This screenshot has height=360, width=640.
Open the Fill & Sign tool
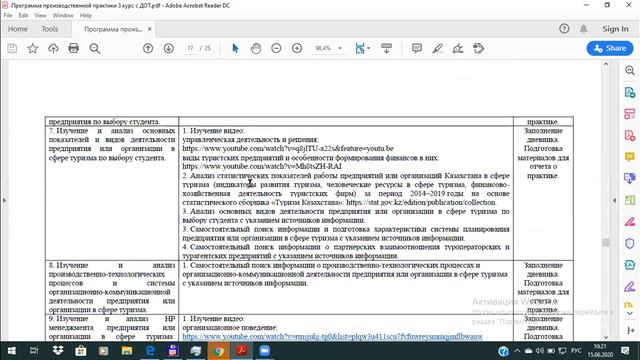458,49
